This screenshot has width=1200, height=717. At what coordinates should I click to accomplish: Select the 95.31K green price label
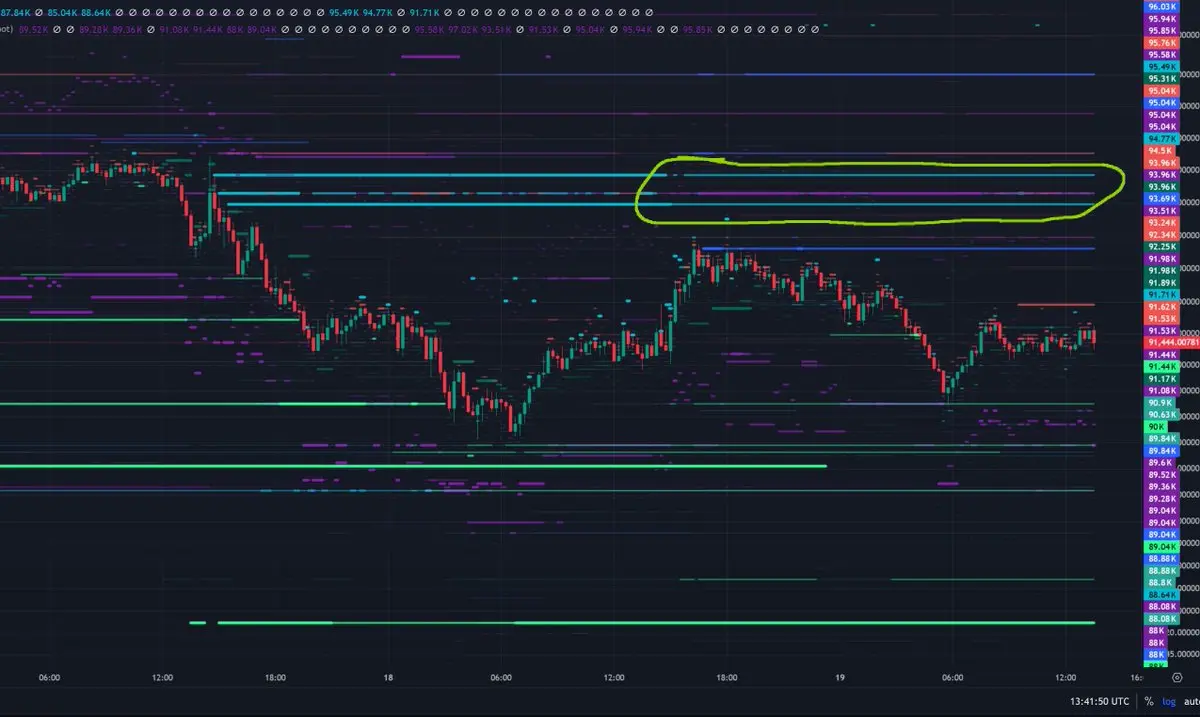coord(1161,79)
